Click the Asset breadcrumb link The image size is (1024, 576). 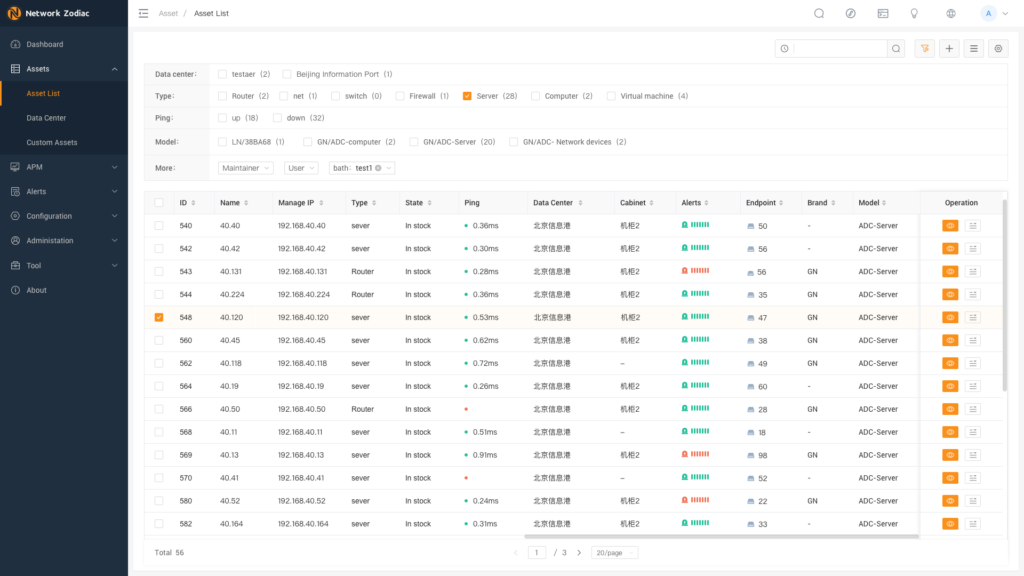pyautogui.click(x=168, y=13)
